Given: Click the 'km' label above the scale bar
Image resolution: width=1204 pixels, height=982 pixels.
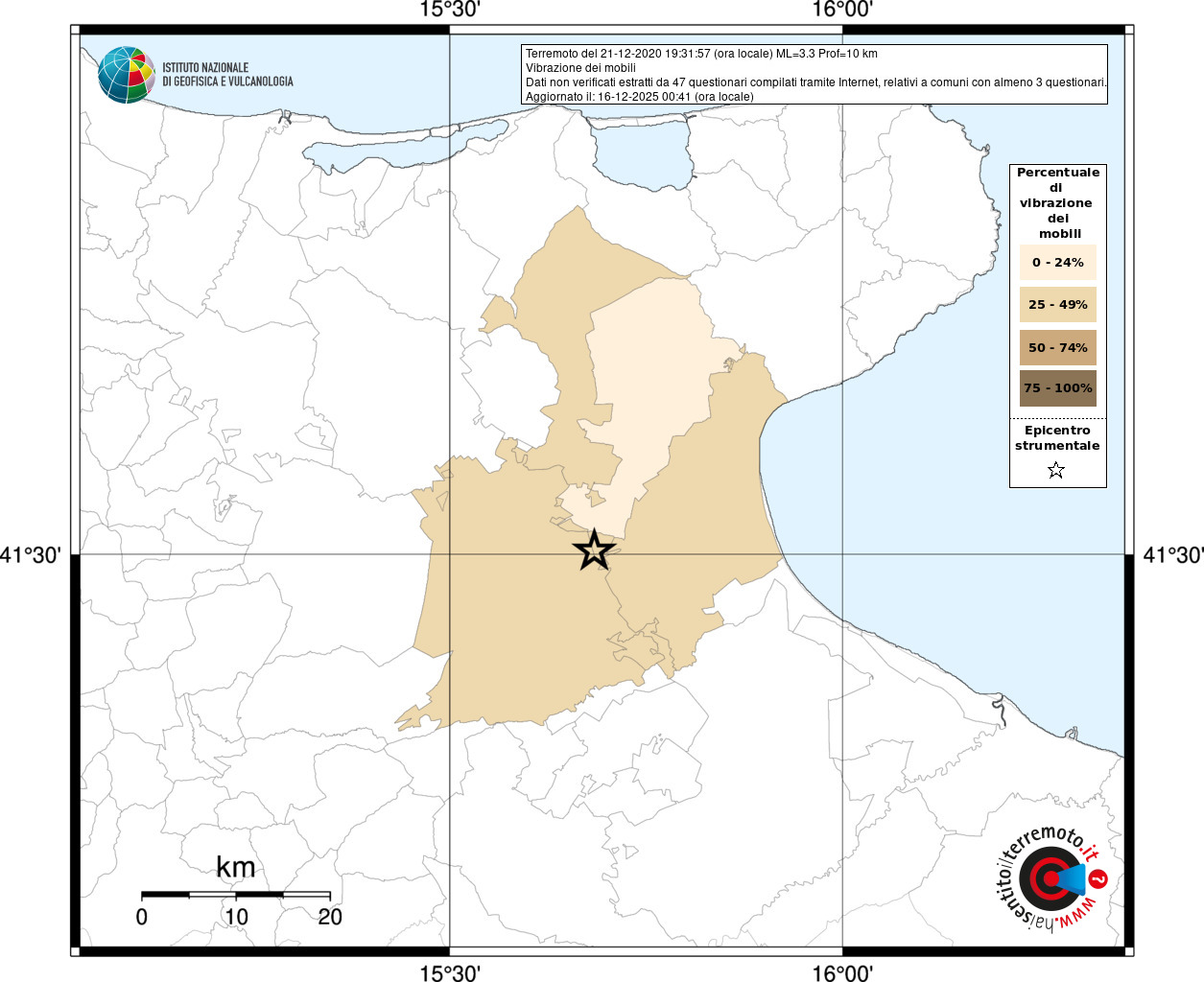Looking at the screenshot, I should pos(235,867).
